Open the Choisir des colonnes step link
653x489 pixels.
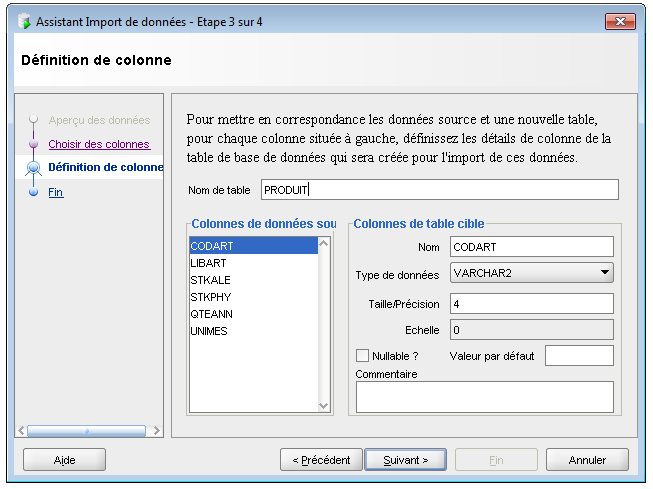(98, 144)
